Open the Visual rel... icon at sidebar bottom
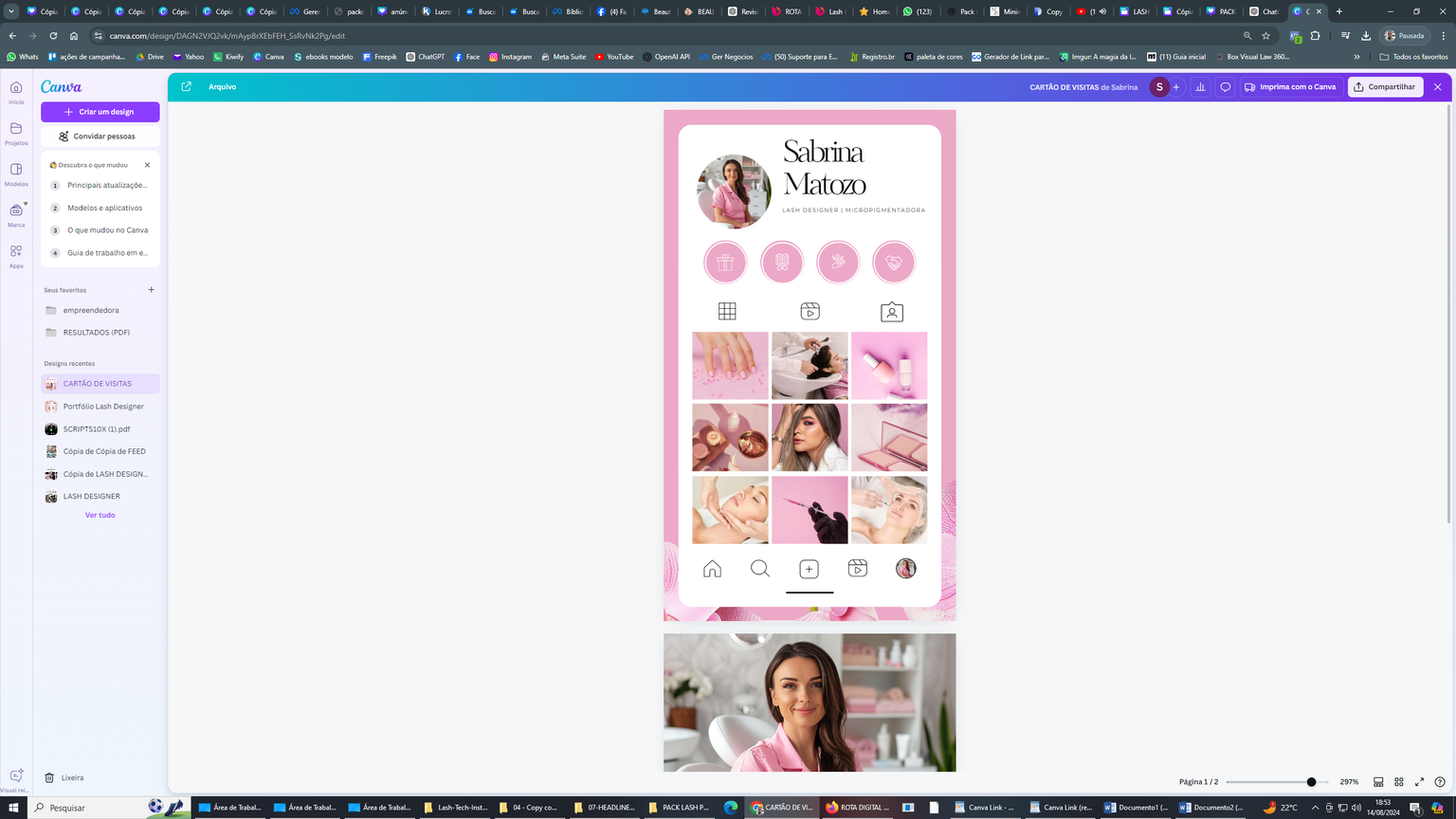This screenshot has width=1456, height=819. point(16,779)
